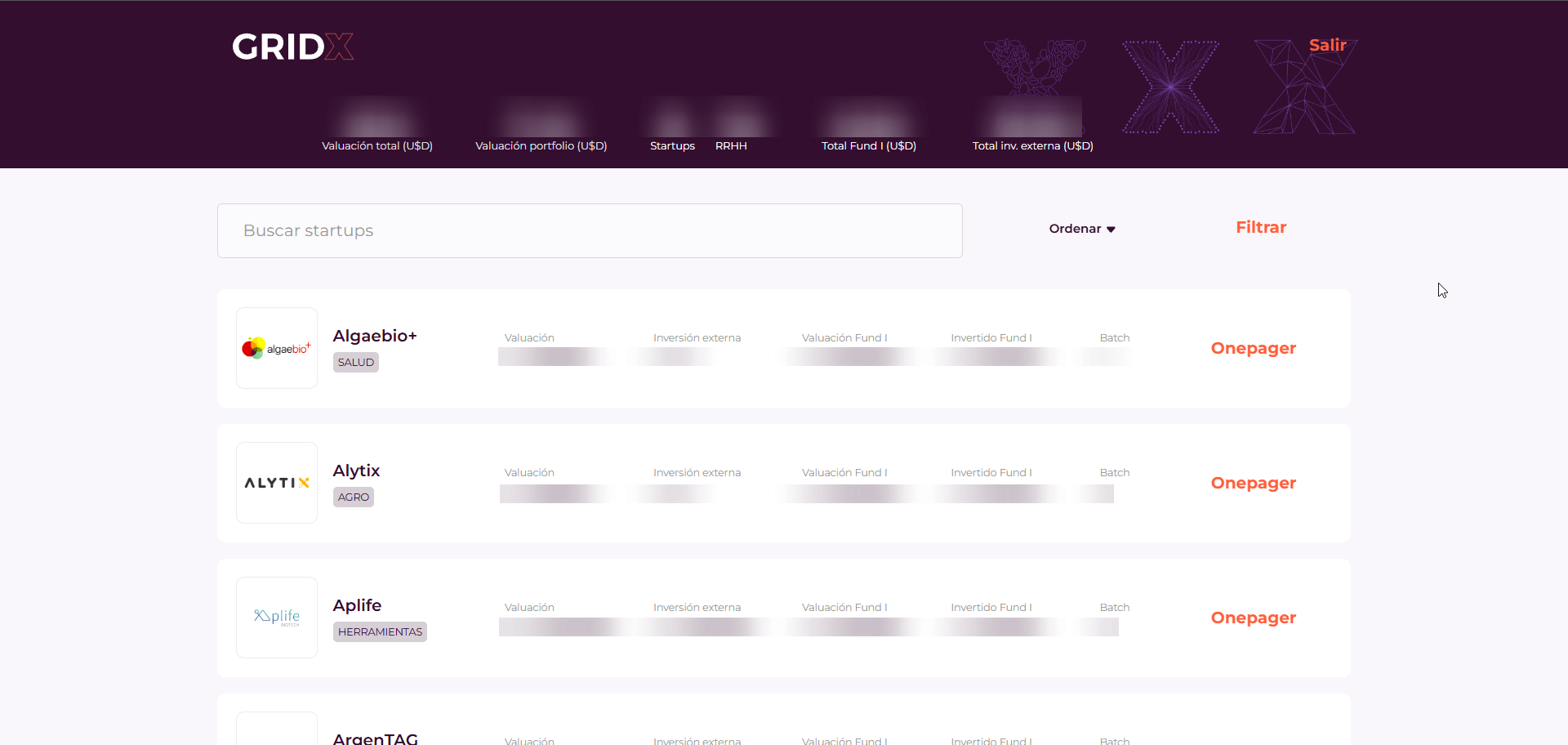Screen dimensions: 1568x745
Task: Click the Aplife biotech logo
Action: (276, 617)
